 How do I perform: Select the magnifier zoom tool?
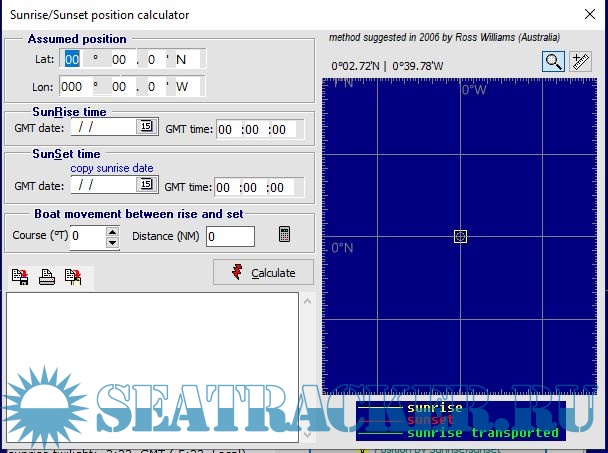click(553, 61)
